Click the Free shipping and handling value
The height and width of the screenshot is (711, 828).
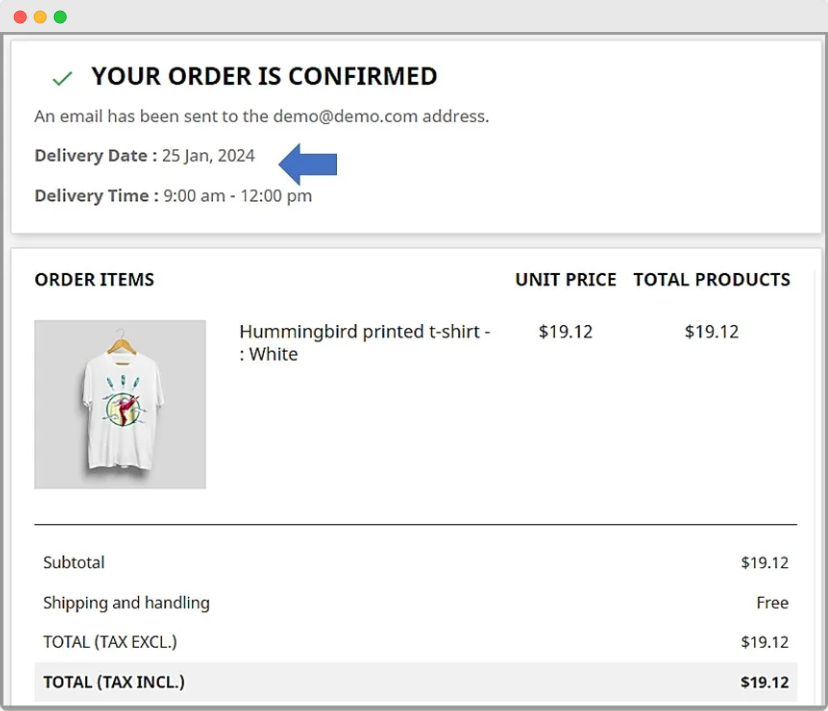click(772, 603)
